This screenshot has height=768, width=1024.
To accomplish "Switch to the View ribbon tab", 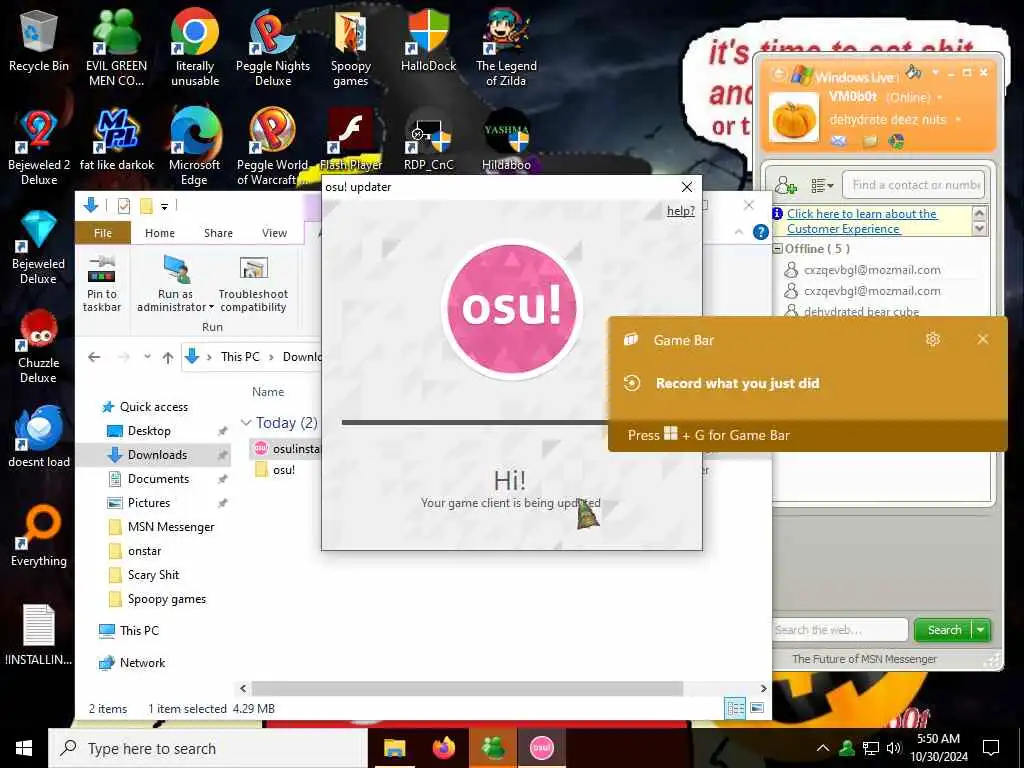I will 274,232.
